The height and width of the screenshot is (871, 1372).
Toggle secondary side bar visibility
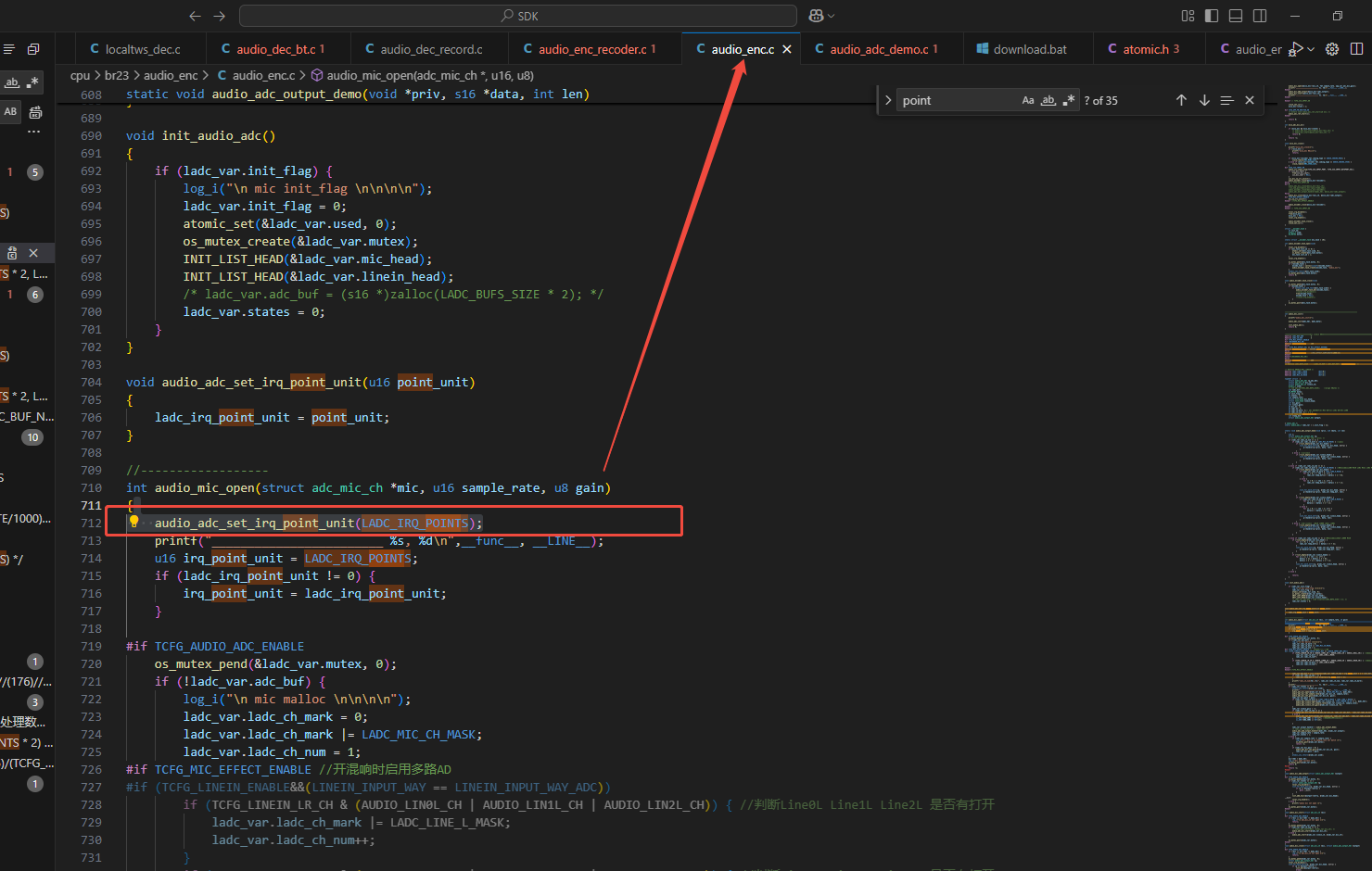tap(1260, 16)
